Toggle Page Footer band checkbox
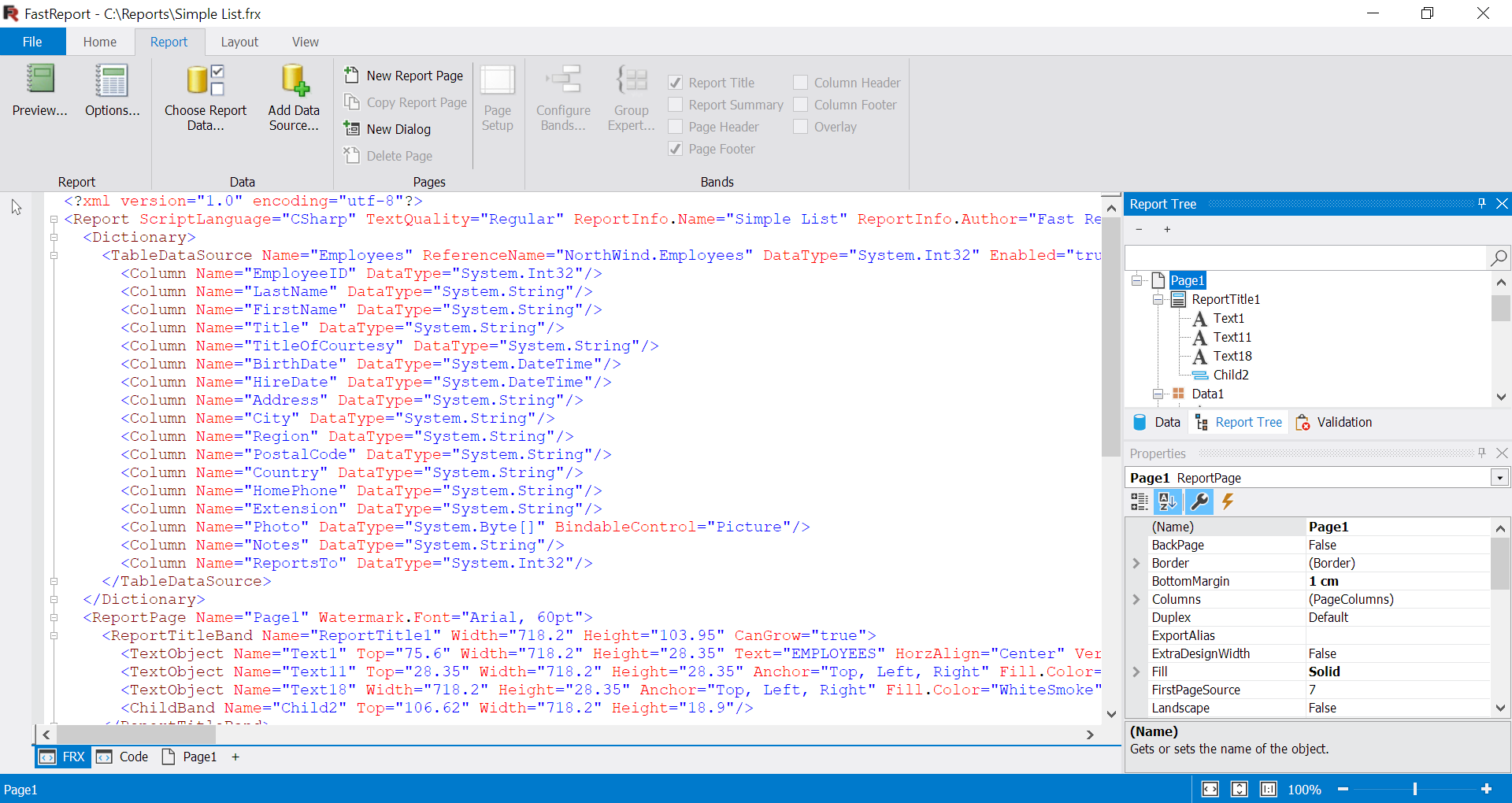1512x803 pixels. pyautogui.click(x=675, y=149)
